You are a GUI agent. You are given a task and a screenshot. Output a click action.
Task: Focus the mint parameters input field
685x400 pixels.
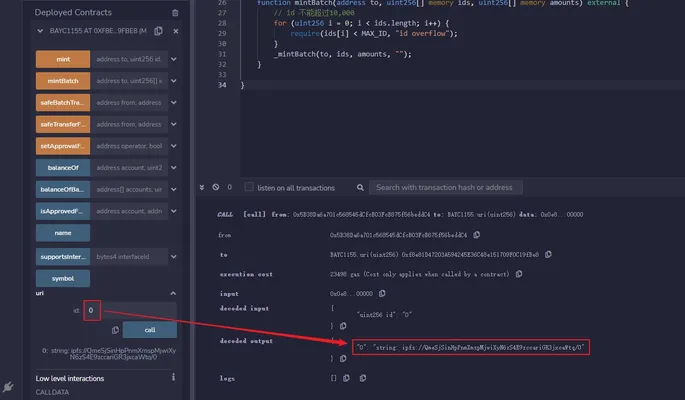129,59
